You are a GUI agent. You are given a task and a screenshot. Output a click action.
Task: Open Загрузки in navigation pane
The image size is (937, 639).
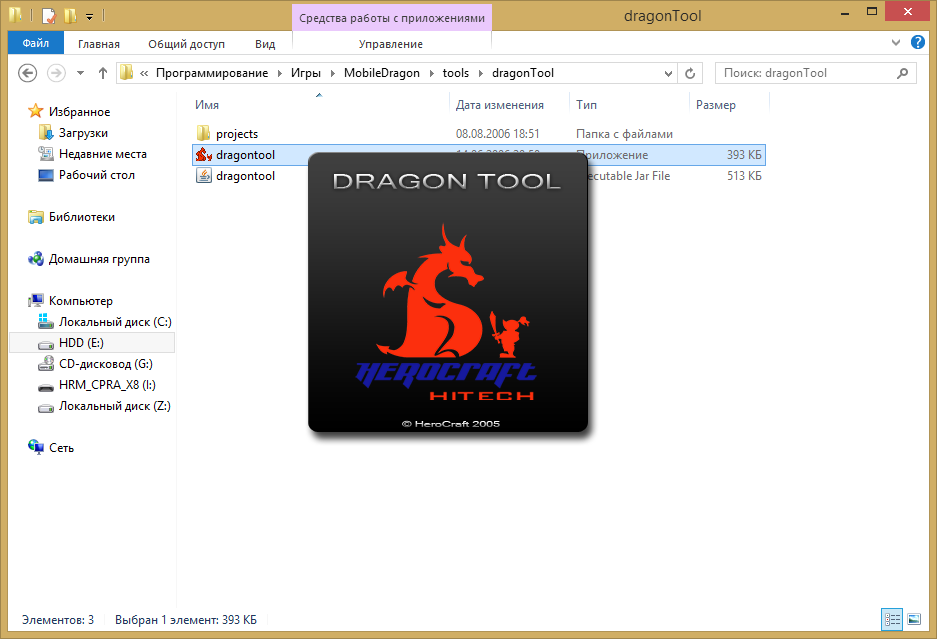[x=83, y=133]
